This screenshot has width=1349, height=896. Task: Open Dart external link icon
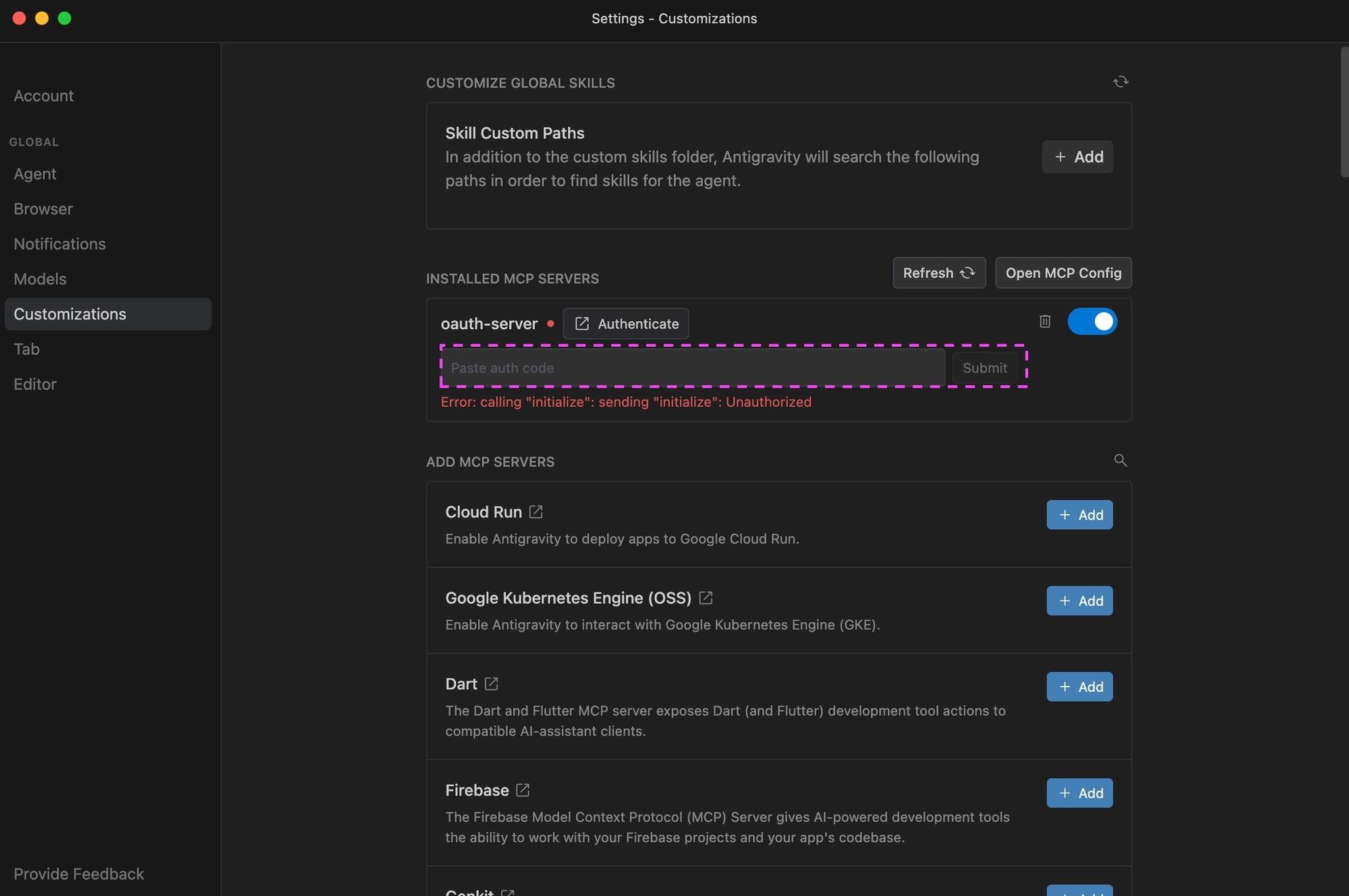[x=491, y=683]
